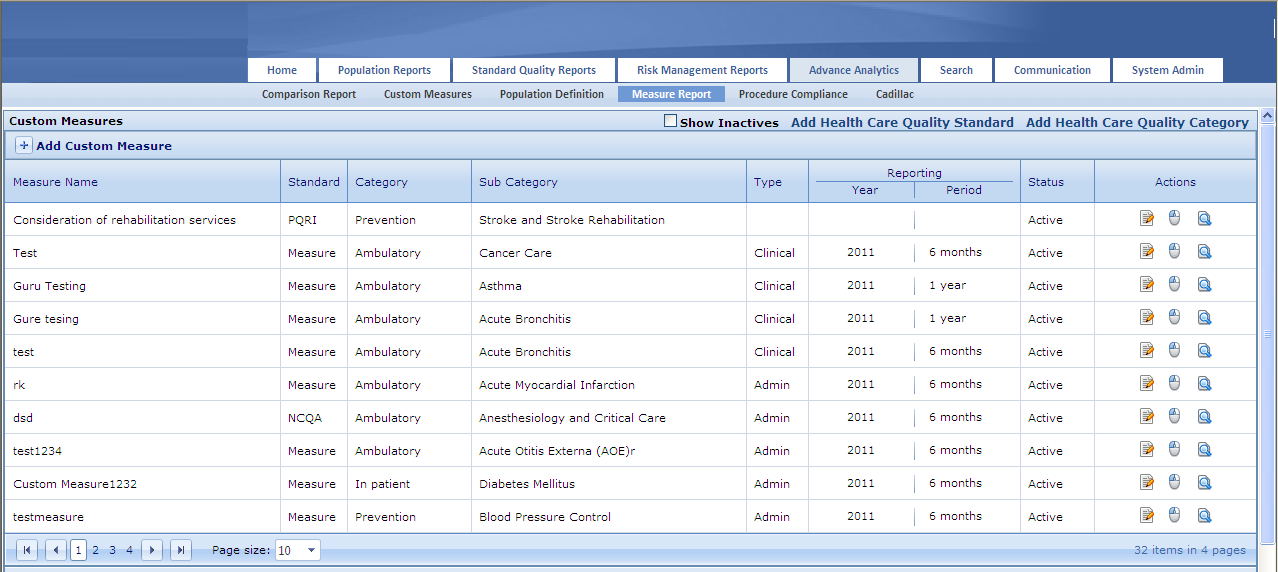Click the magnifier preview icon for testmeasure
This screenshot has width=1278, height=572.
pyautogui.click(x=1204, y=516)
